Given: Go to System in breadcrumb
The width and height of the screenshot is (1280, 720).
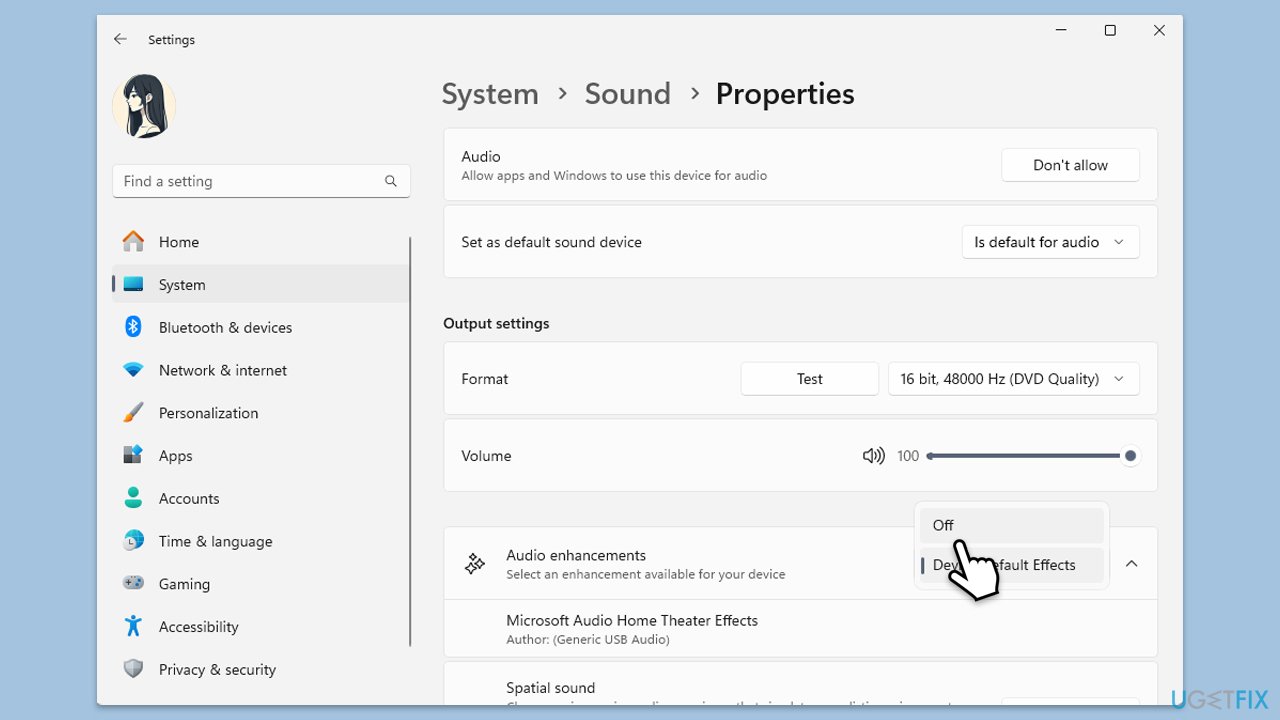Looking at the screenshot, I should tap(490, 94).
